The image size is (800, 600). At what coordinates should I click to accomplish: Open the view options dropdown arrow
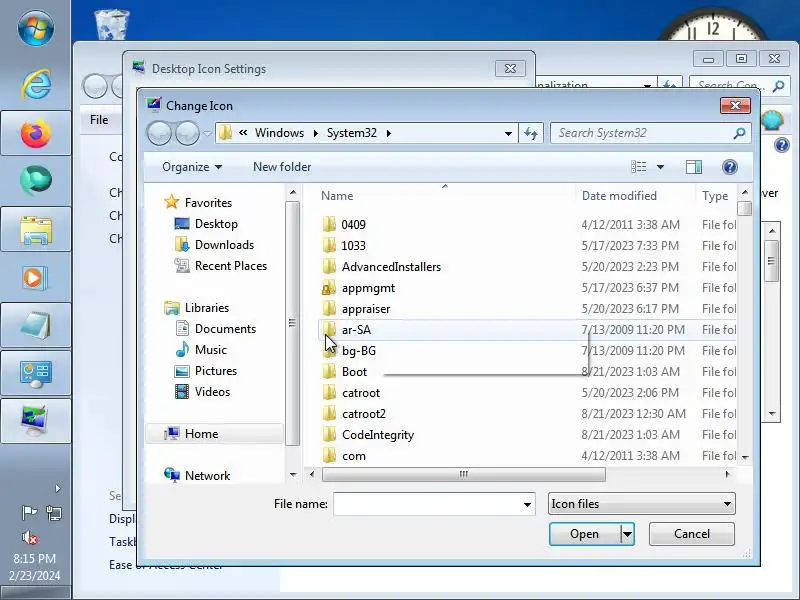pyautogui.click(x=660, y=167)
